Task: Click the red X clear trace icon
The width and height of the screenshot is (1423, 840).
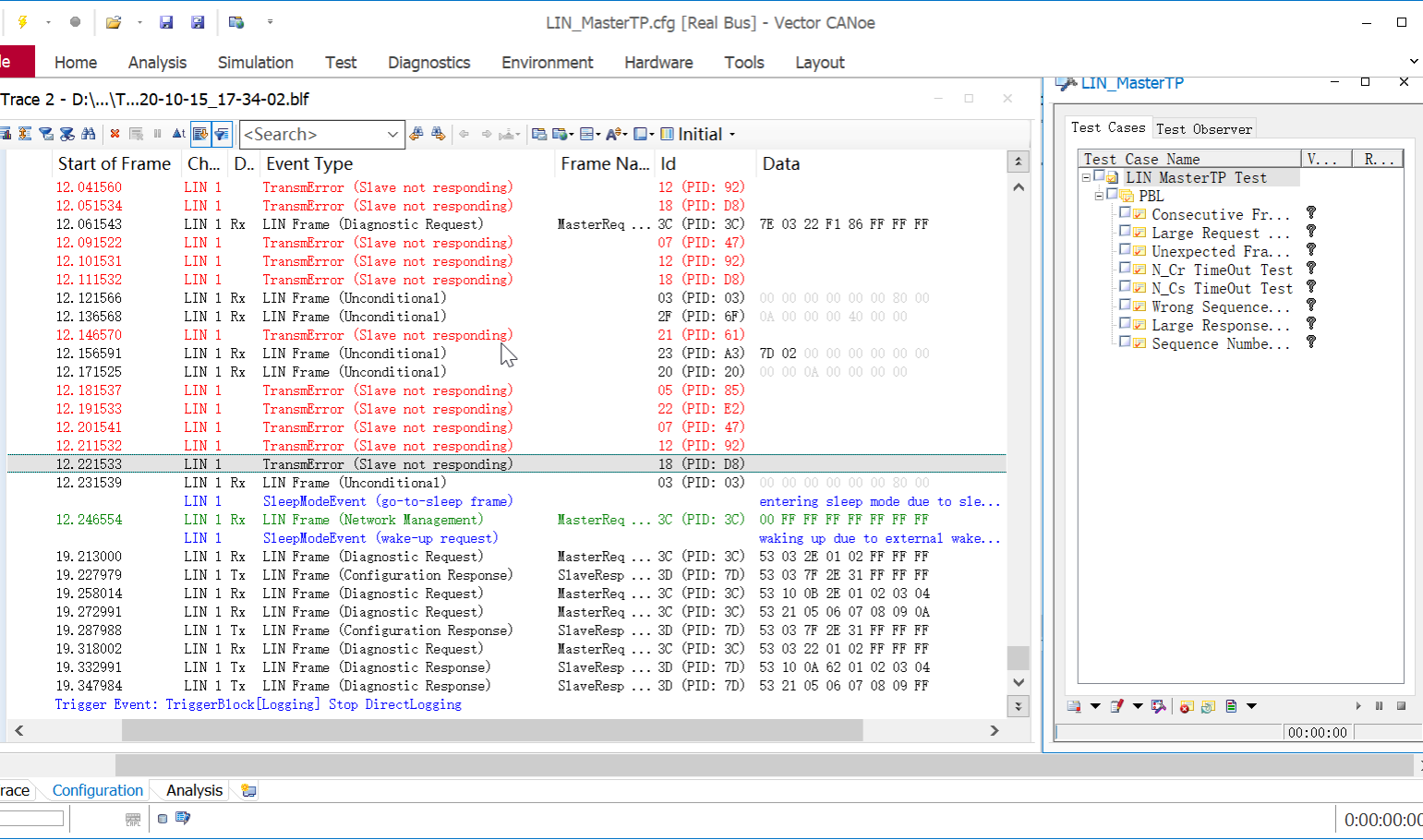Action: tap(115, 134)
